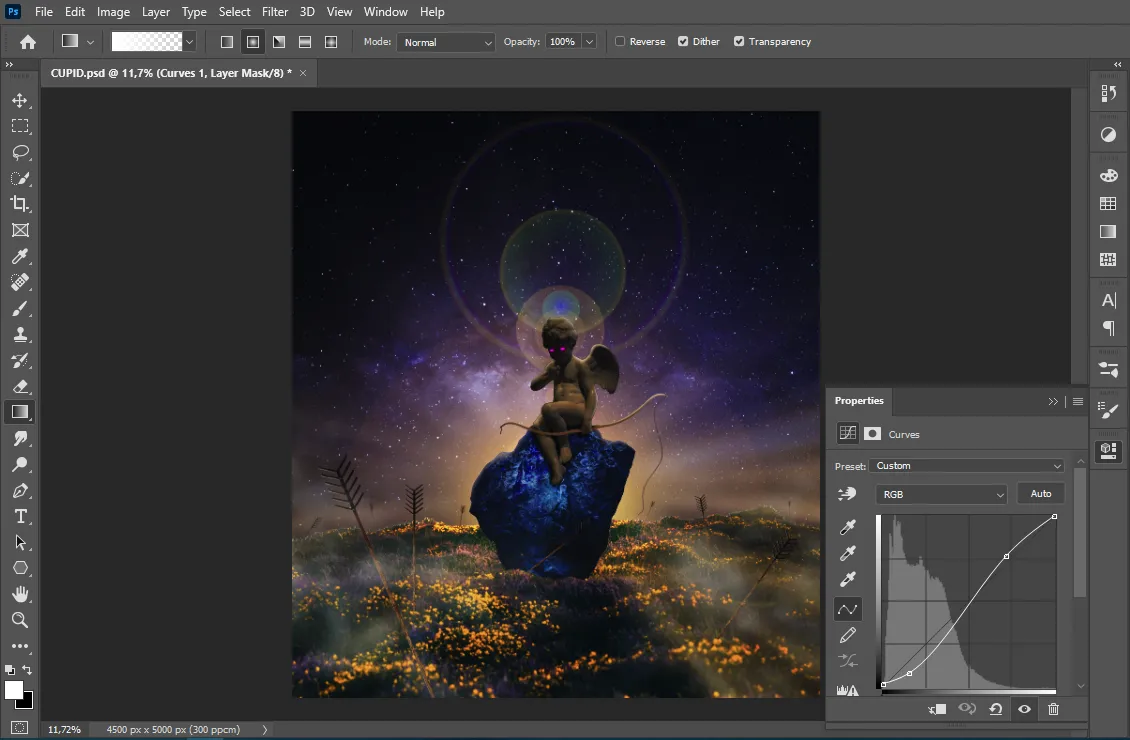
Task: Select the Hand tool
Action: [20, 594]
